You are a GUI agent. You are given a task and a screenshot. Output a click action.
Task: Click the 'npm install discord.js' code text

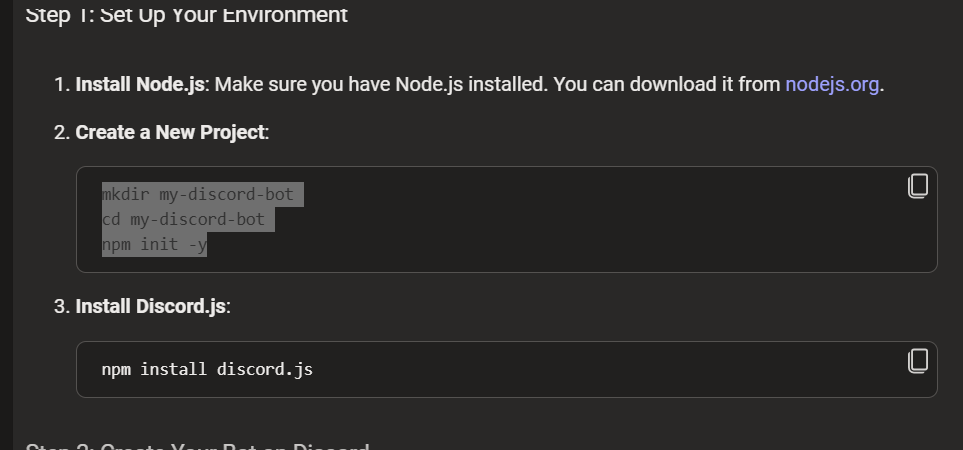click(207, 370)
